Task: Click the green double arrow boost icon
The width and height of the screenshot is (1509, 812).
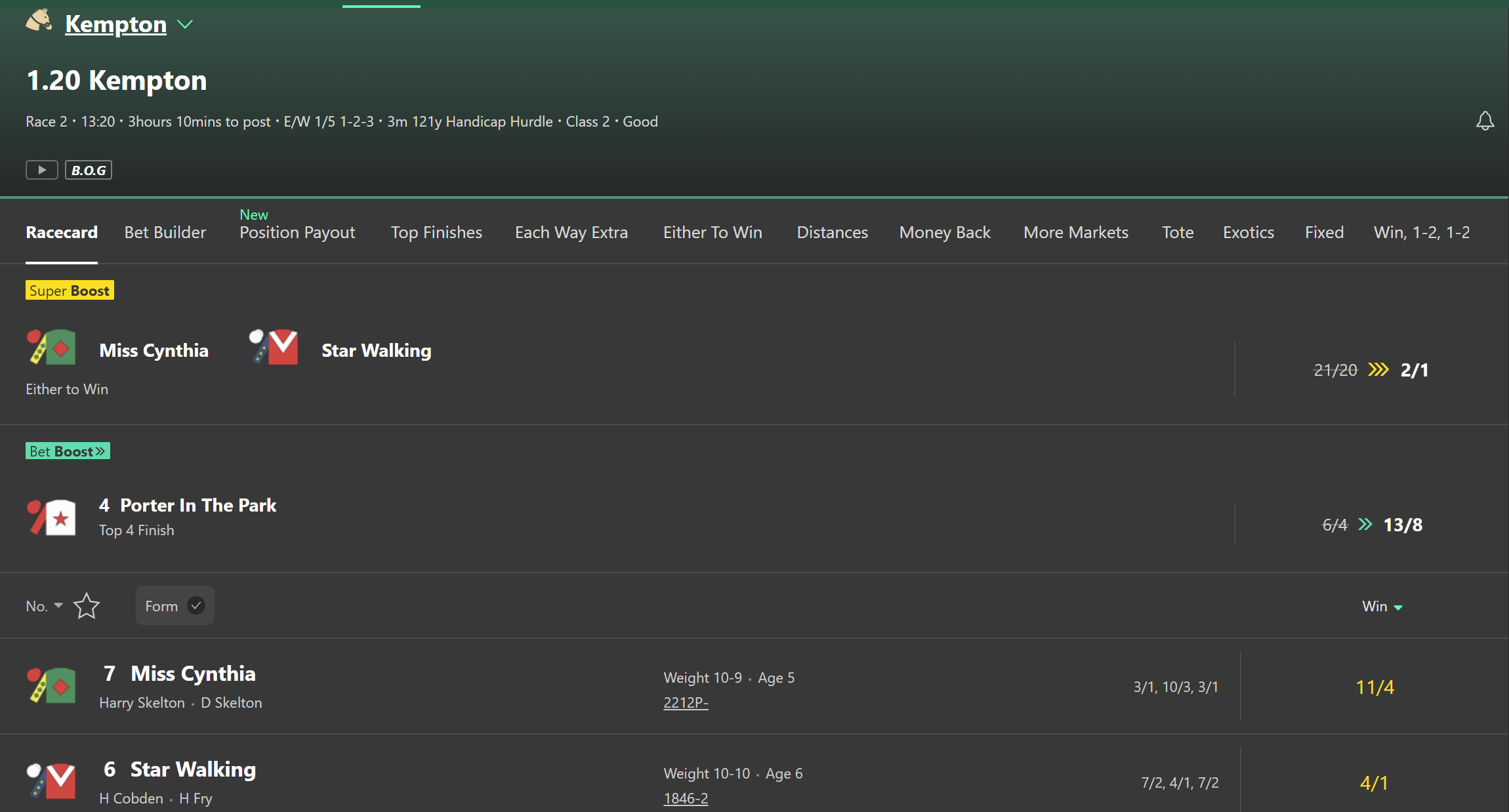Action: pos(1365,524)
